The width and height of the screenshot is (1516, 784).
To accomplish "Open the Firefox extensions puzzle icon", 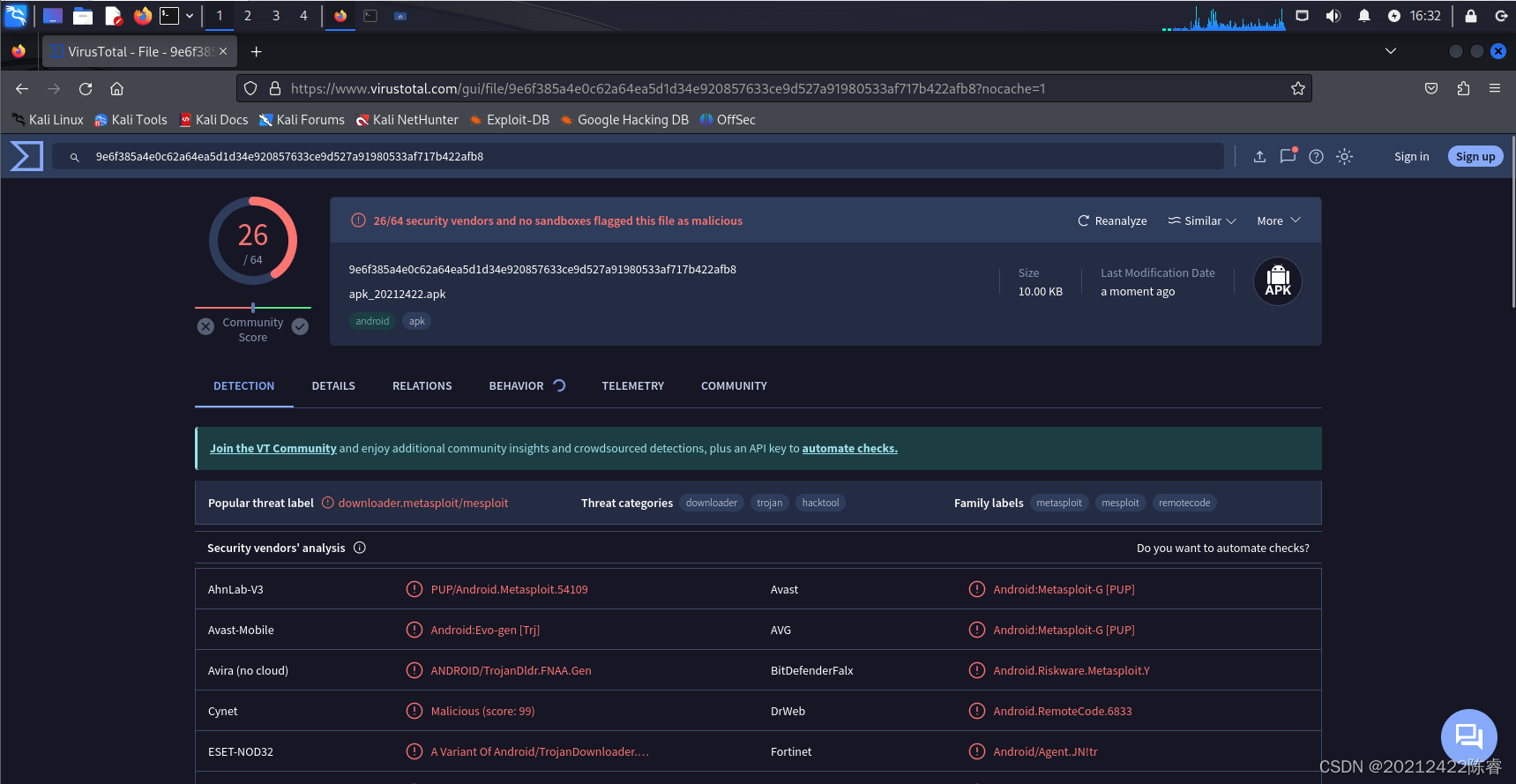I will [1463, 88].
